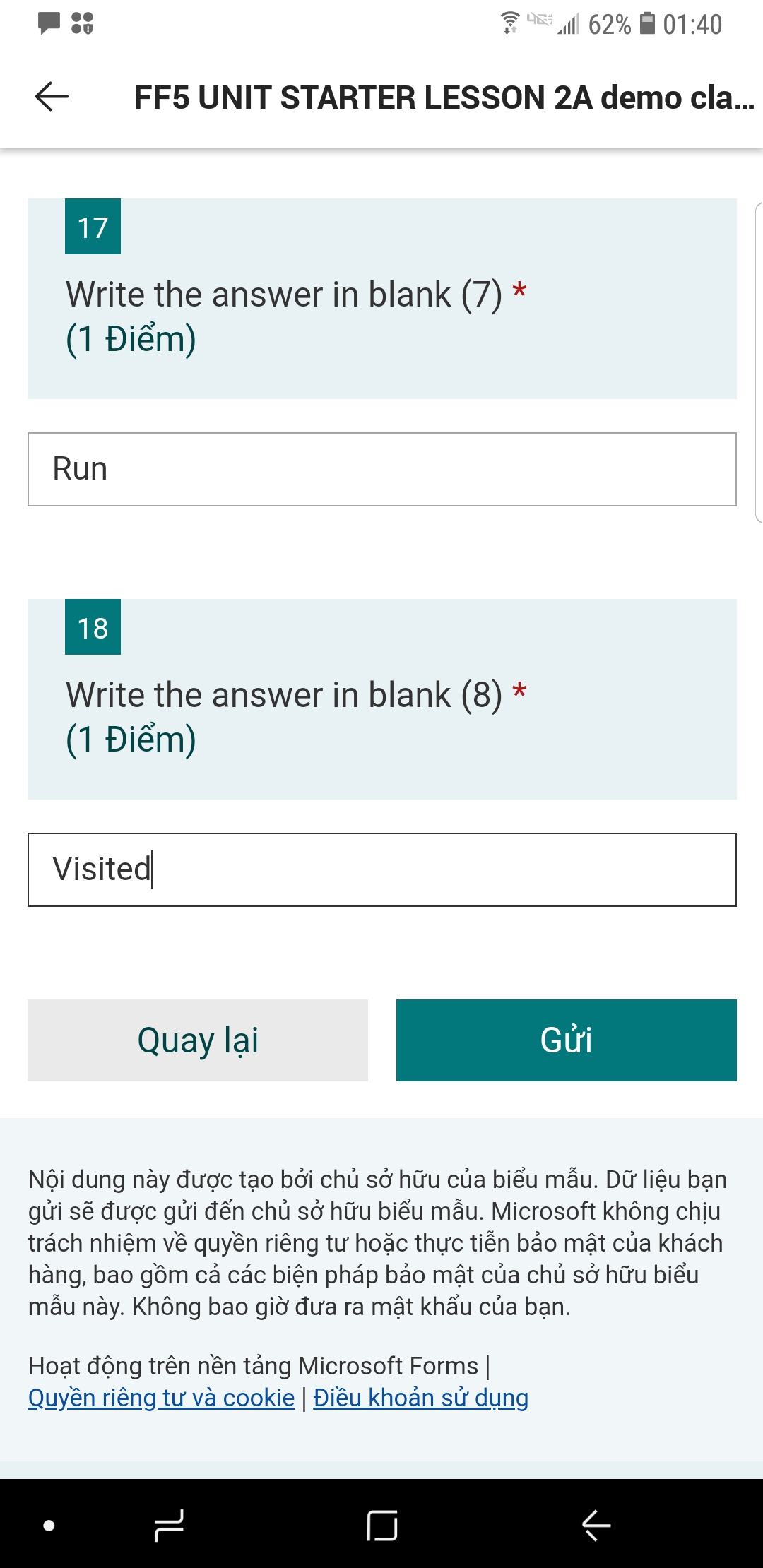This screenshot has width=763, height=1568.
Task: Tap the navigation bar dot icon
Action: coord(49,1526)
